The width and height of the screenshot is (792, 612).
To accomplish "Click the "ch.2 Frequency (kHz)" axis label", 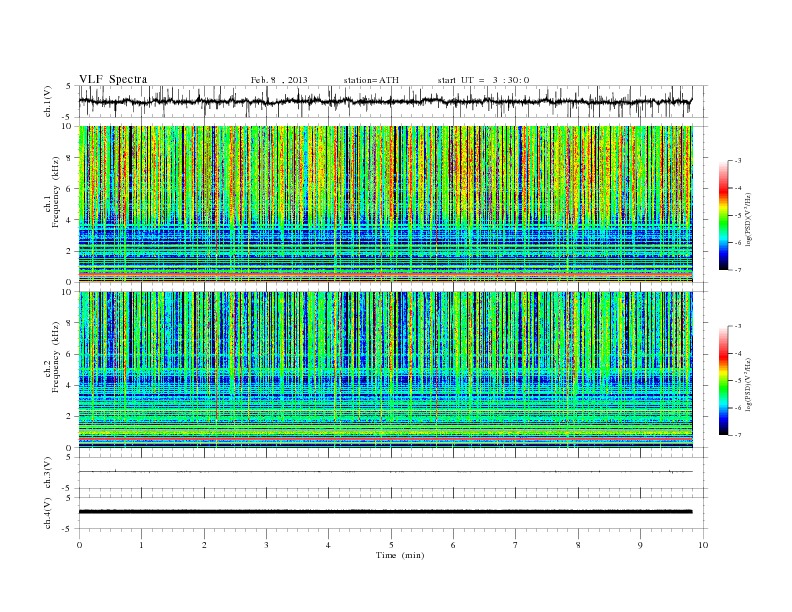I will (52, 356).
